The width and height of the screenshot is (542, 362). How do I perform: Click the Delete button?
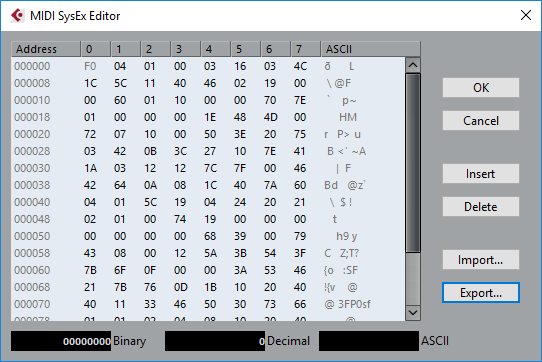pos(480,207)
